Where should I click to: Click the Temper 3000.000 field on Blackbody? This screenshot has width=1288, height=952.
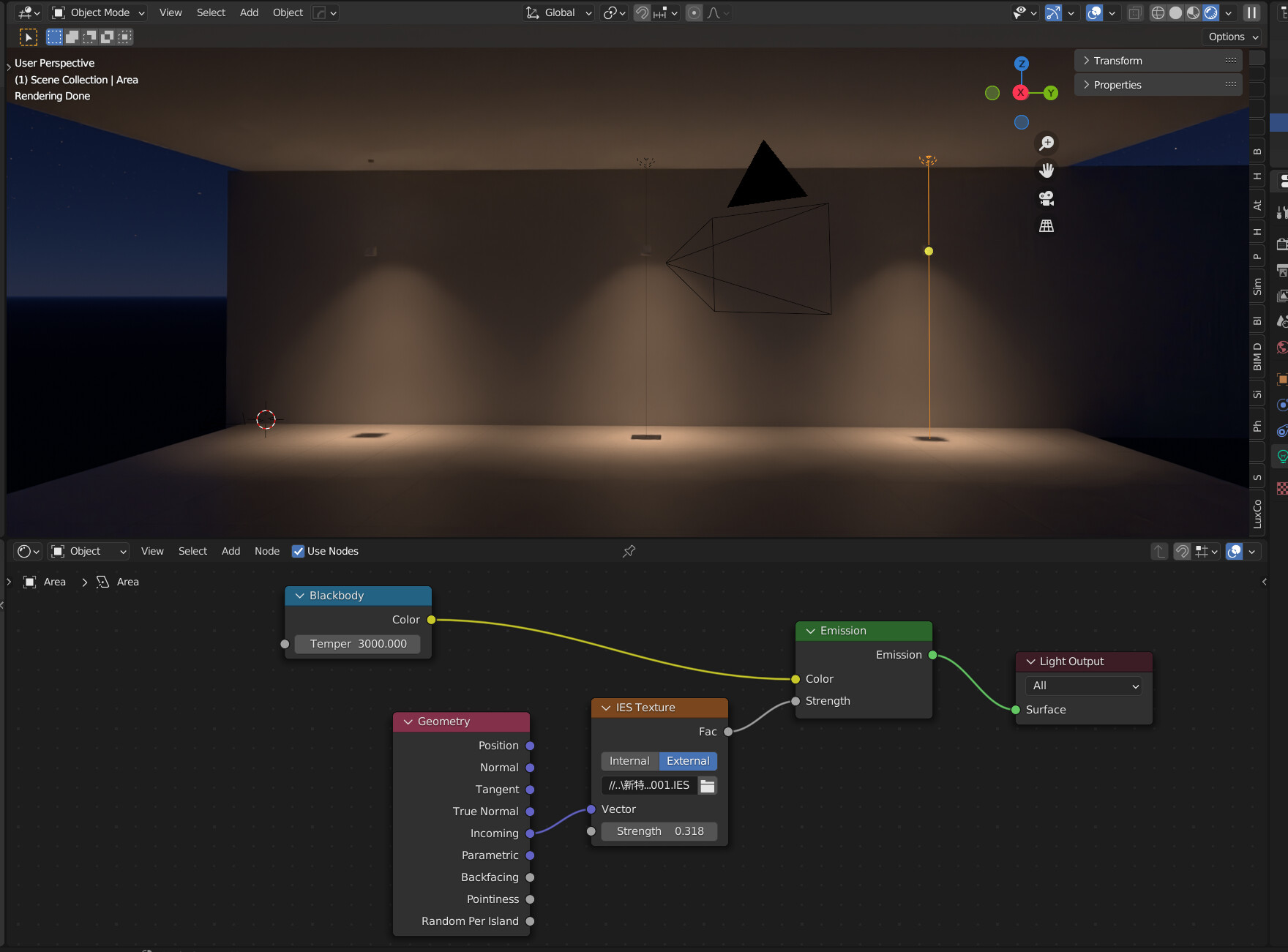pyautogui.click(x=358, y=644)
